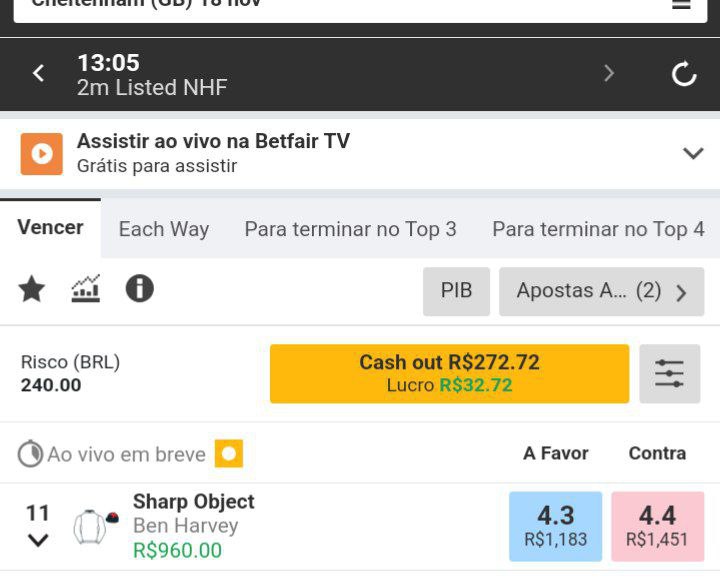This screenshot has height=577, width=720.
Task: Show market information icon
Action: (x=140, y=288)
